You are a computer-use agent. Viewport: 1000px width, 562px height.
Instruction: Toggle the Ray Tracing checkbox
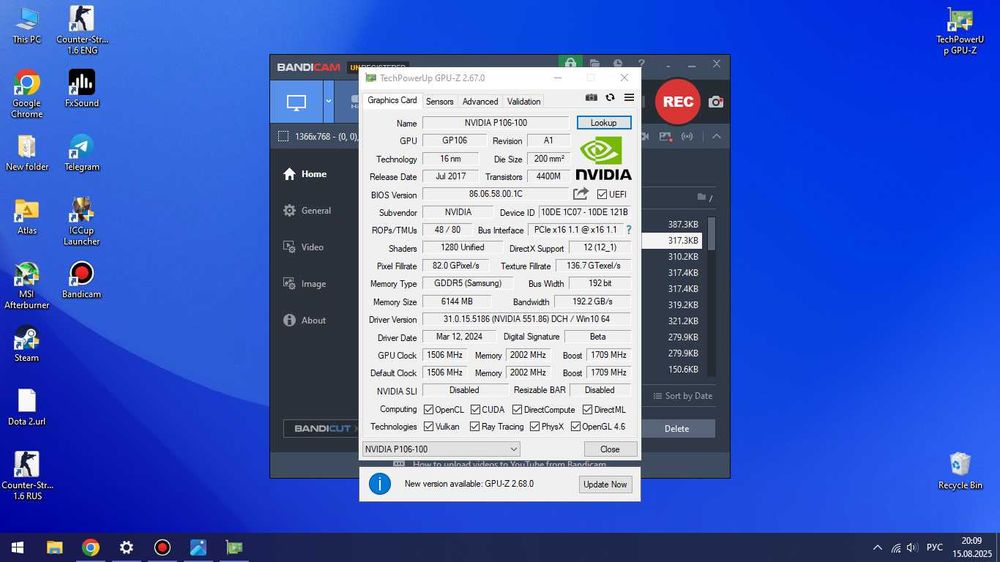474,426
